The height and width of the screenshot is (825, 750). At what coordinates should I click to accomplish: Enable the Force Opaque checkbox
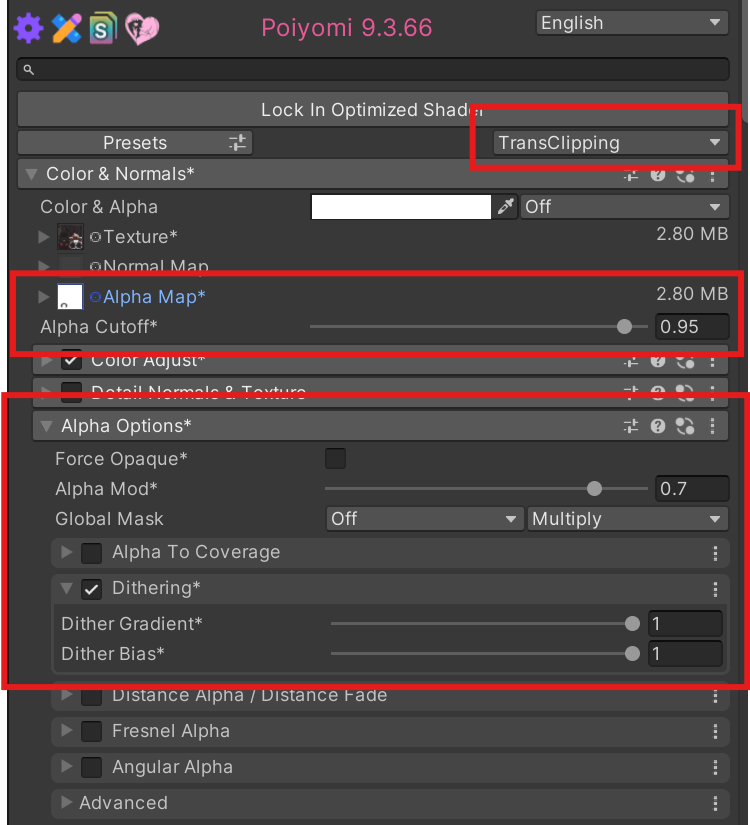pos(335,458)
